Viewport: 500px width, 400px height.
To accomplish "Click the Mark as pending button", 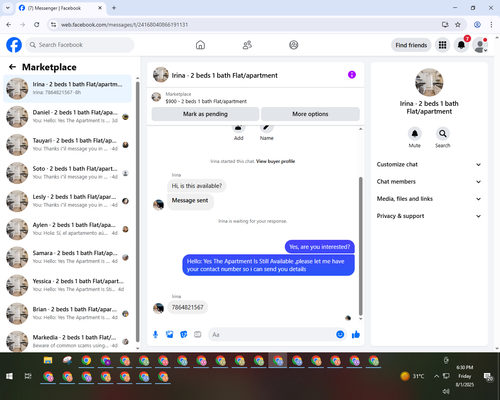I will click(x=205, y=114).
